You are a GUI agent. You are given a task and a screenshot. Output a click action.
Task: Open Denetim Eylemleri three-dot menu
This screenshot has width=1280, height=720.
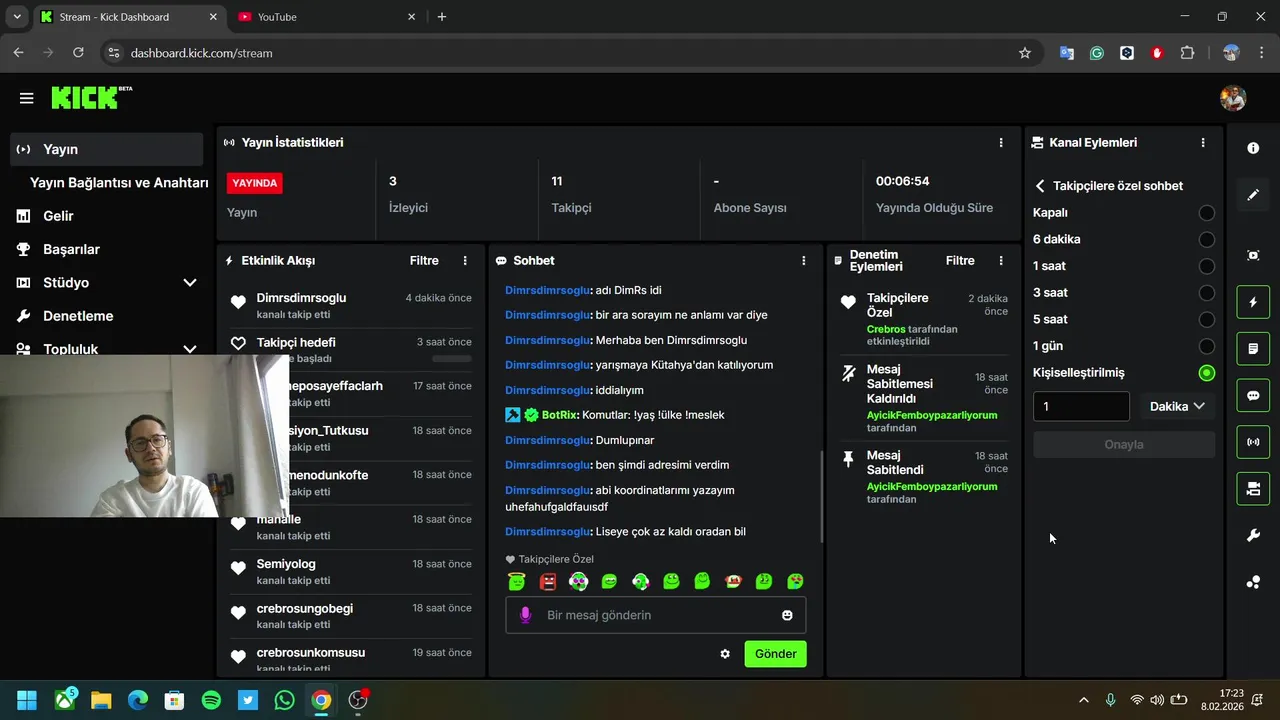click(1001, 261)
